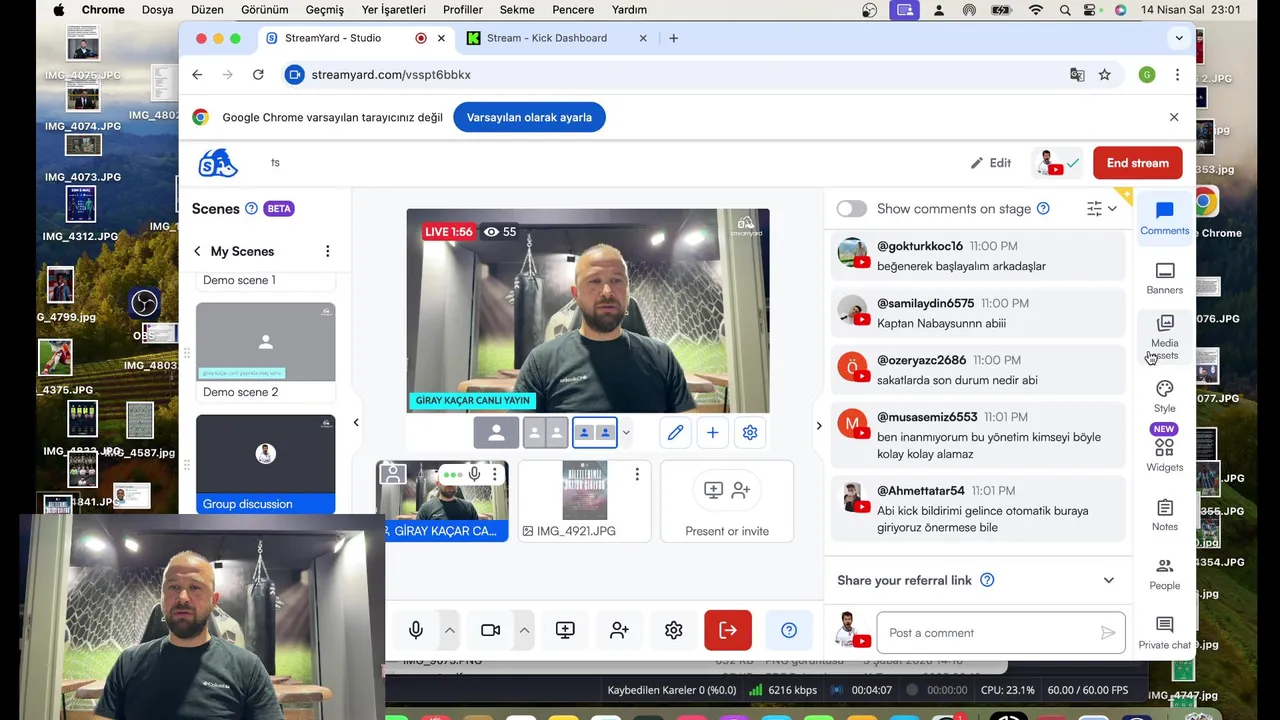
Task: Open the Görünüm menu
Action: coord(264,10)
